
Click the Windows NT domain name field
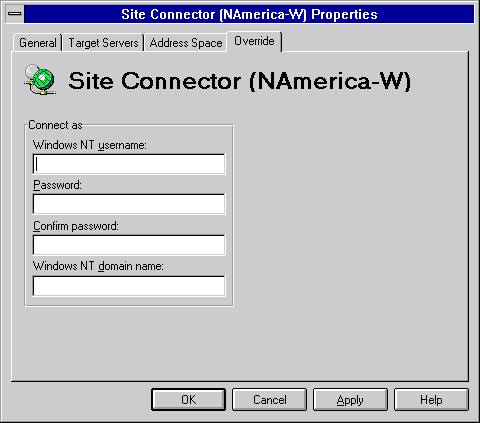(x=129, y=286)
